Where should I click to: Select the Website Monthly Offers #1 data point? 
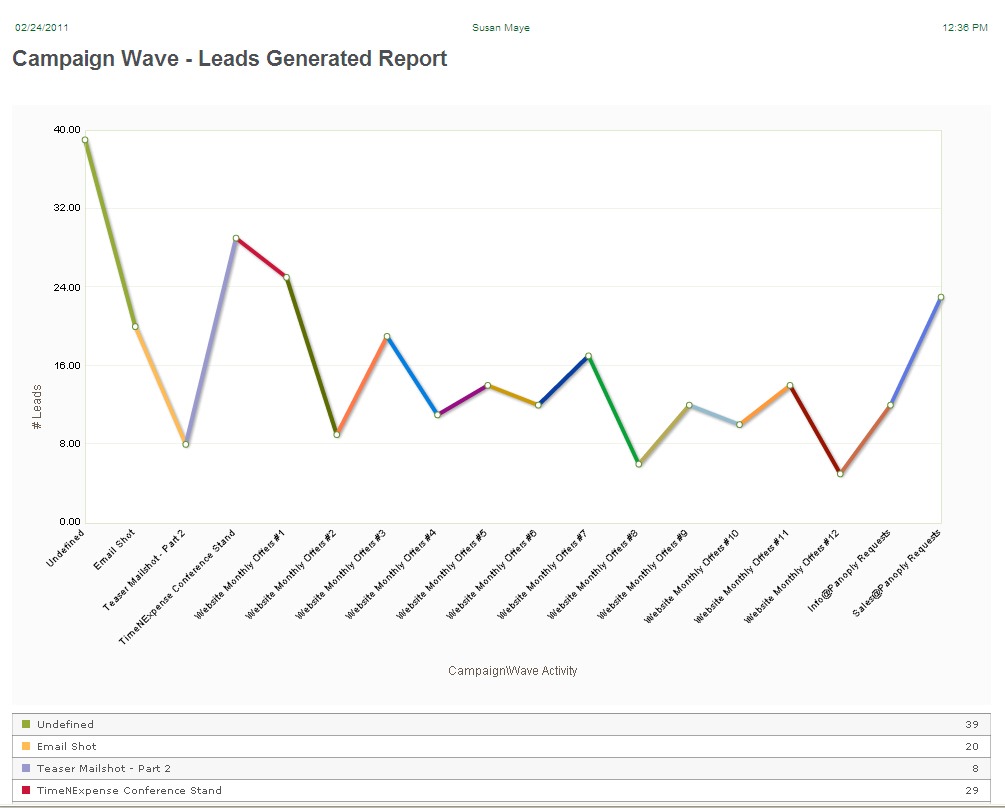[286, 277]
